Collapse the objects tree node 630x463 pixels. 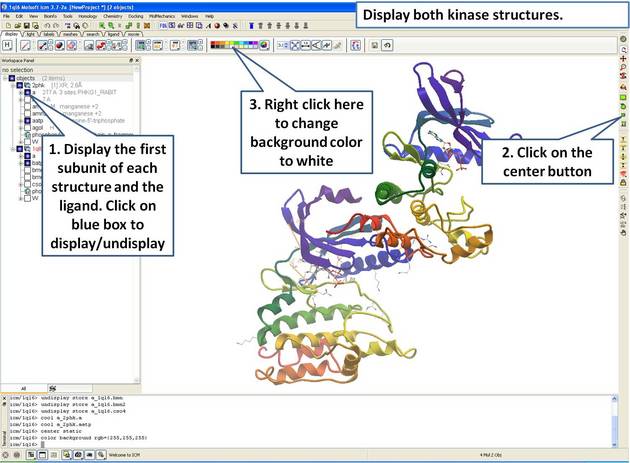(x=4, y=78)
